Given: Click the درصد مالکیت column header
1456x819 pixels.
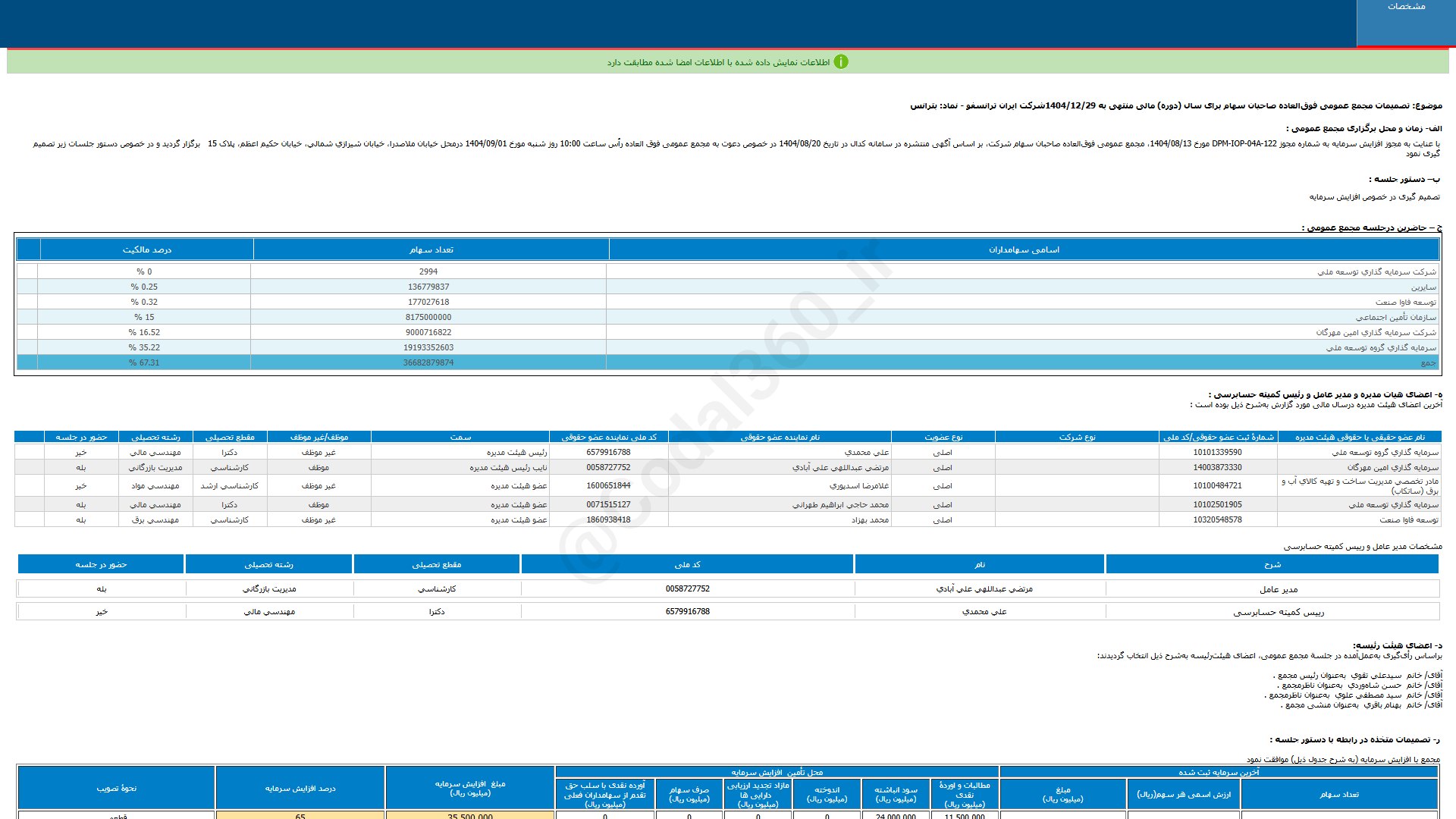Looking at the screenshot, I should click(146, 249).
